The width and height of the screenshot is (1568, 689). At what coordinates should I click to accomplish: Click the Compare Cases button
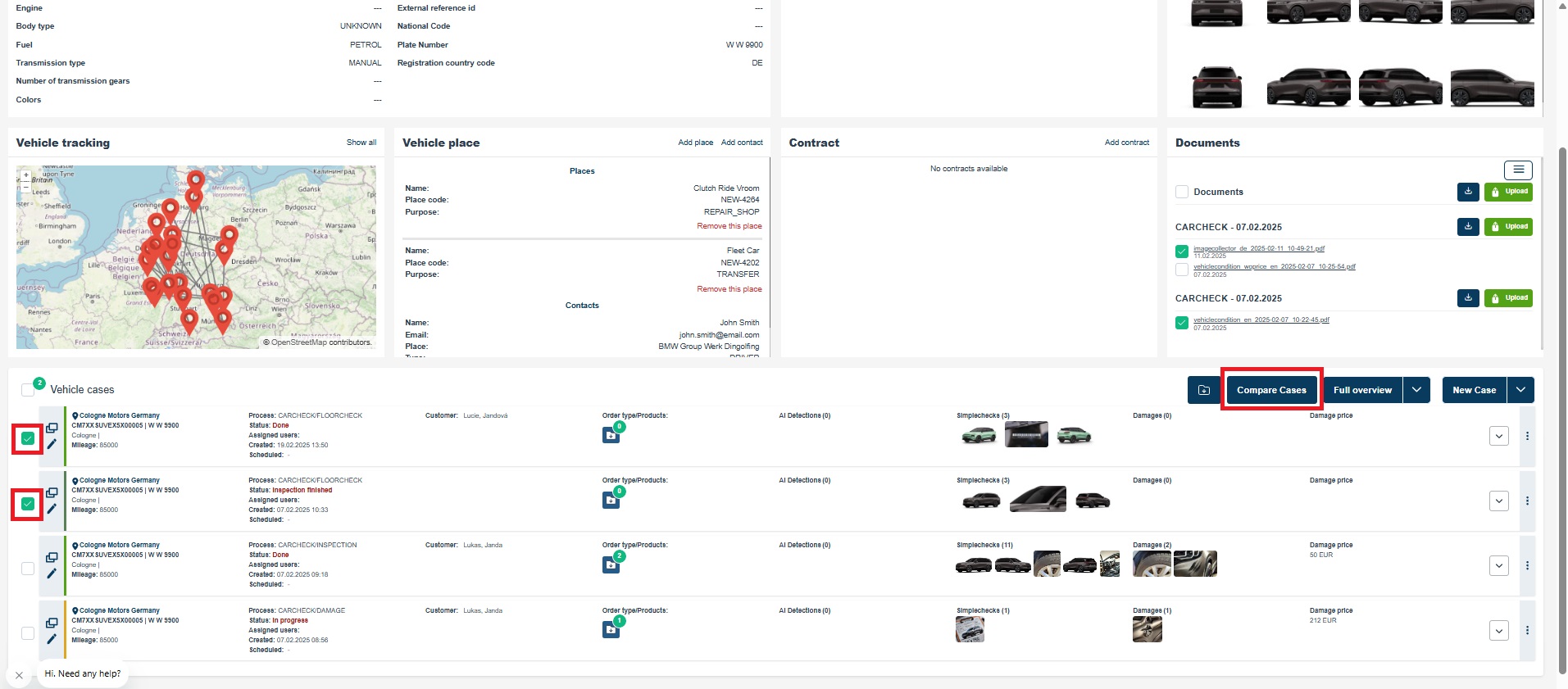[1271, 390]
